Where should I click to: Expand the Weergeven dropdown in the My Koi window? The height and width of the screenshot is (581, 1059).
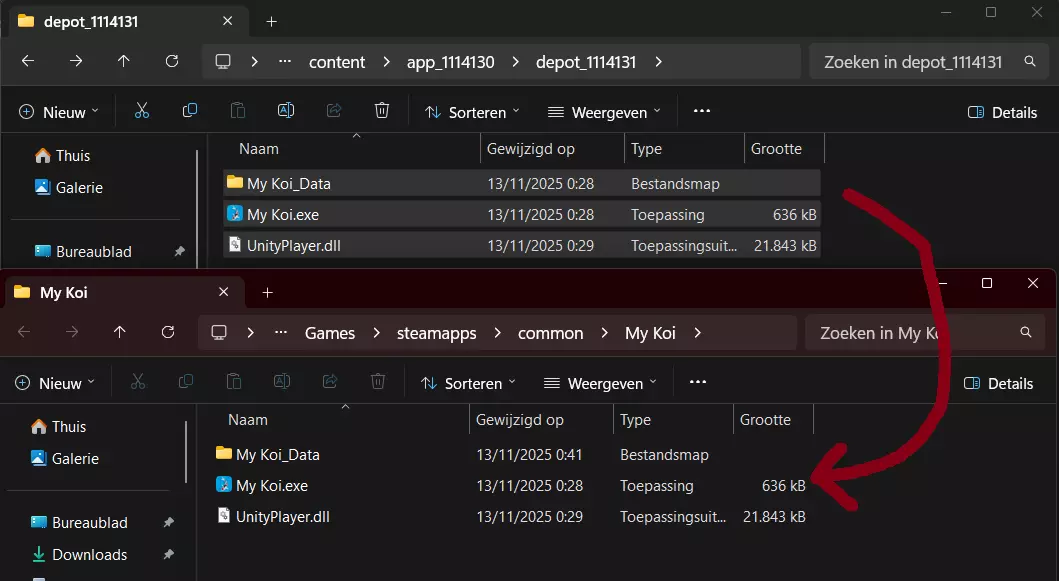[600, 383]
